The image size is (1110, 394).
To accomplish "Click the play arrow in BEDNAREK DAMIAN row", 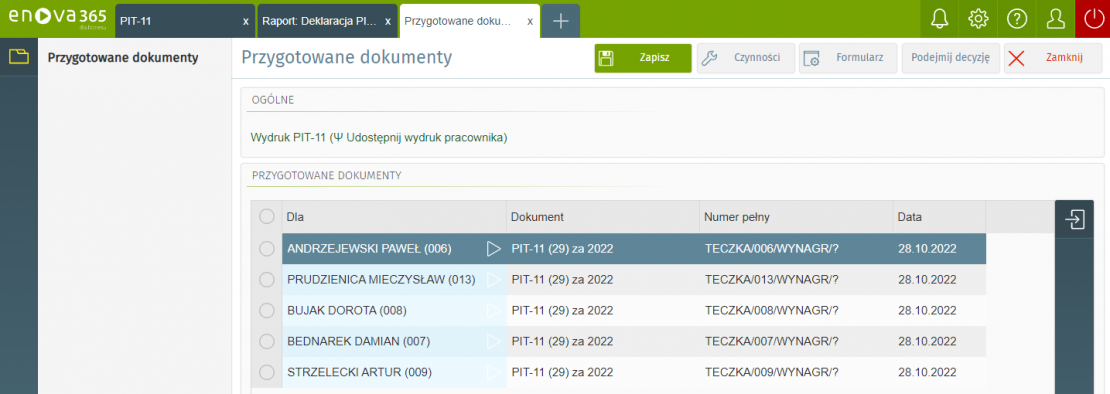I will (x=493, y=341).
